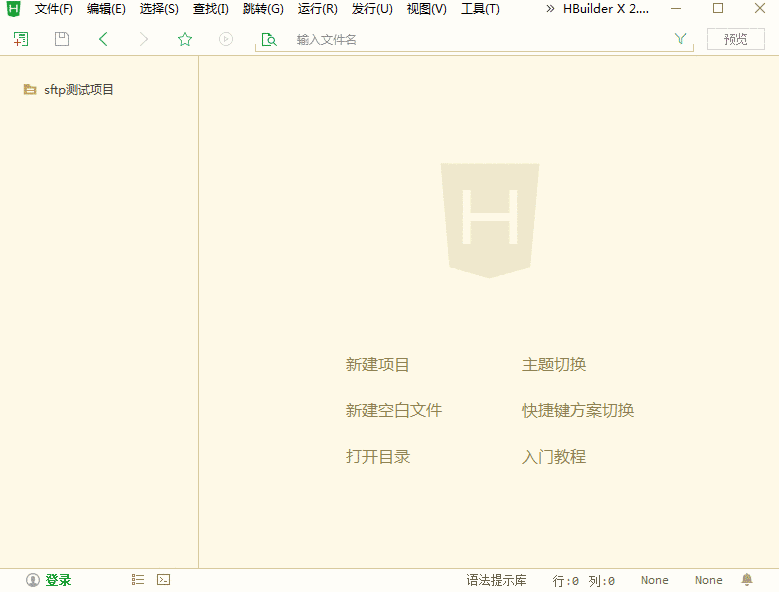The width and height of the screenshot is (779, 592).
Task: Click the notification bell icon
Action: [x=747, y=579]
